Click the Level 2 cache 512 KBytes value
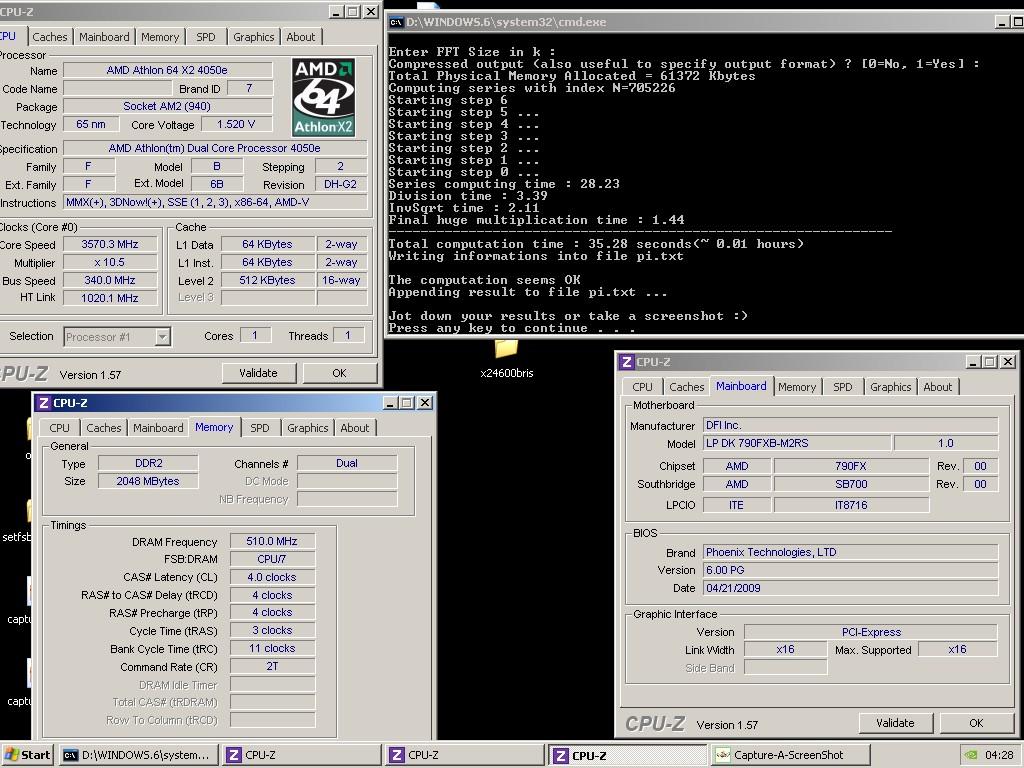The width and height of the screenshot is (1024, 768). (267, 280)
